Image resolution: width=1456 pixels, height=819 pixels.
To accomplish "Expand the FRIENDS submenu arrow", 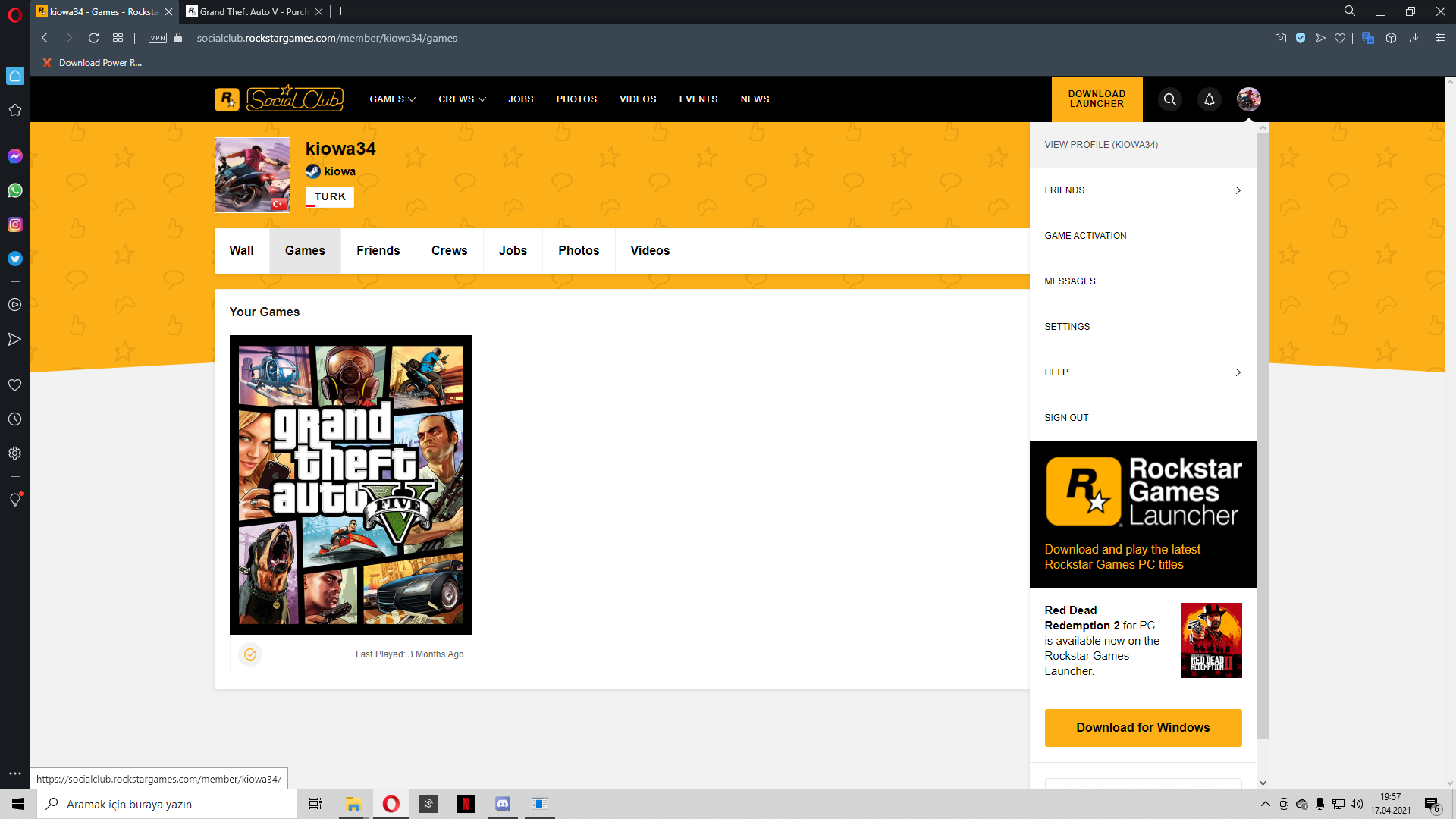I will (x=1238, y=190).
